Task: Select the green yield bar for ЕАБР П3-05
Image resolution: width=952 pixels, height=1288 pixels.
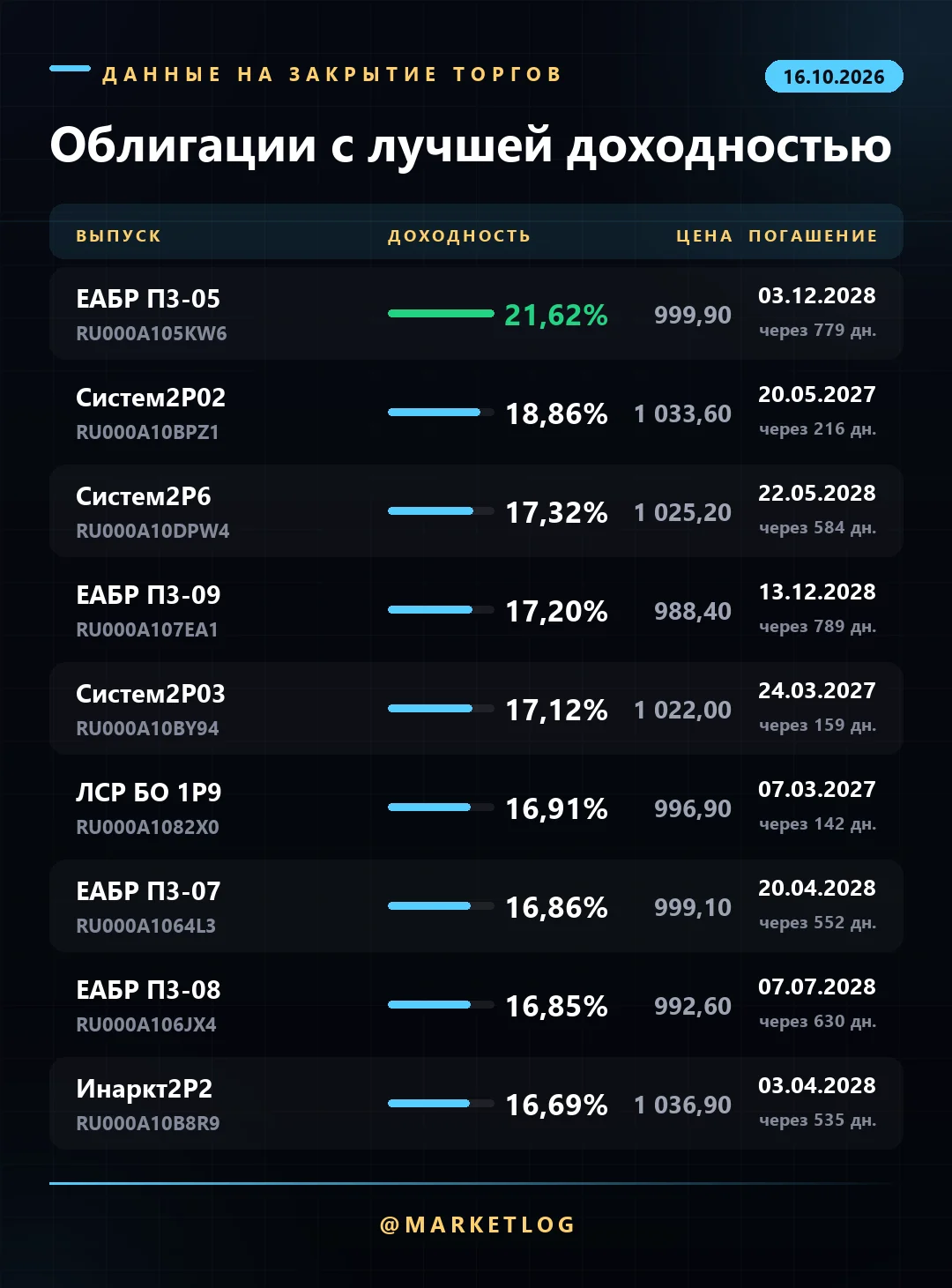Action: pos(441,313)
